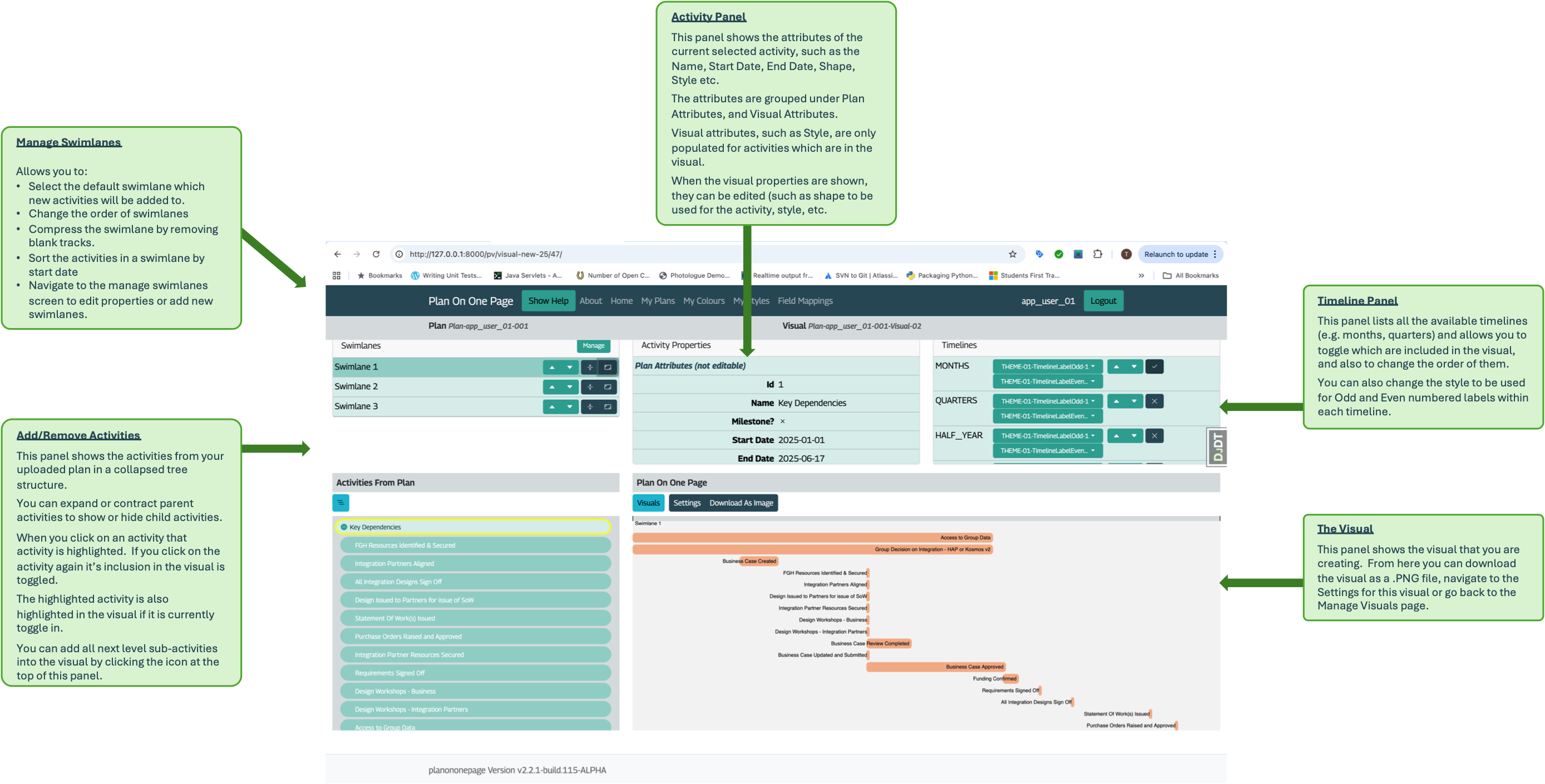This screenshot has width=1545, height=784.
Task: Open the DjDT debug toolbar
Action: (1217, 446)
